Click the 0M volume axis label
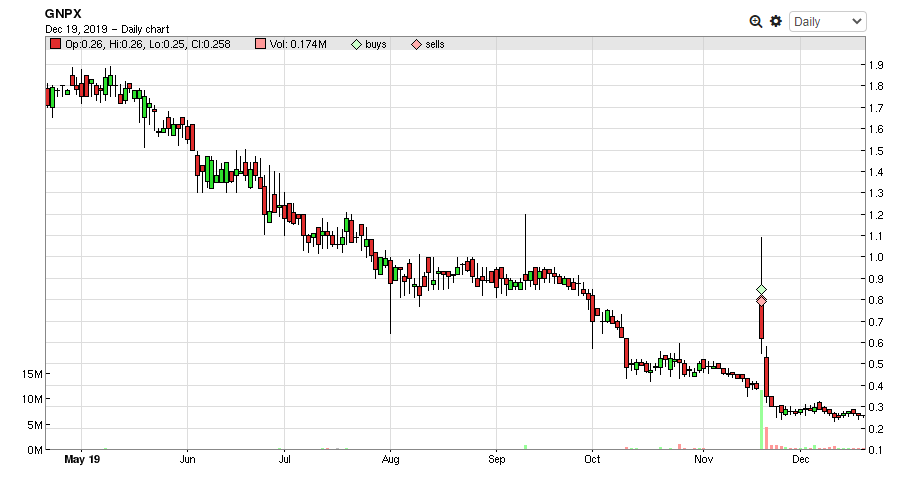This screenshot has width=911, height=498. 35,450
